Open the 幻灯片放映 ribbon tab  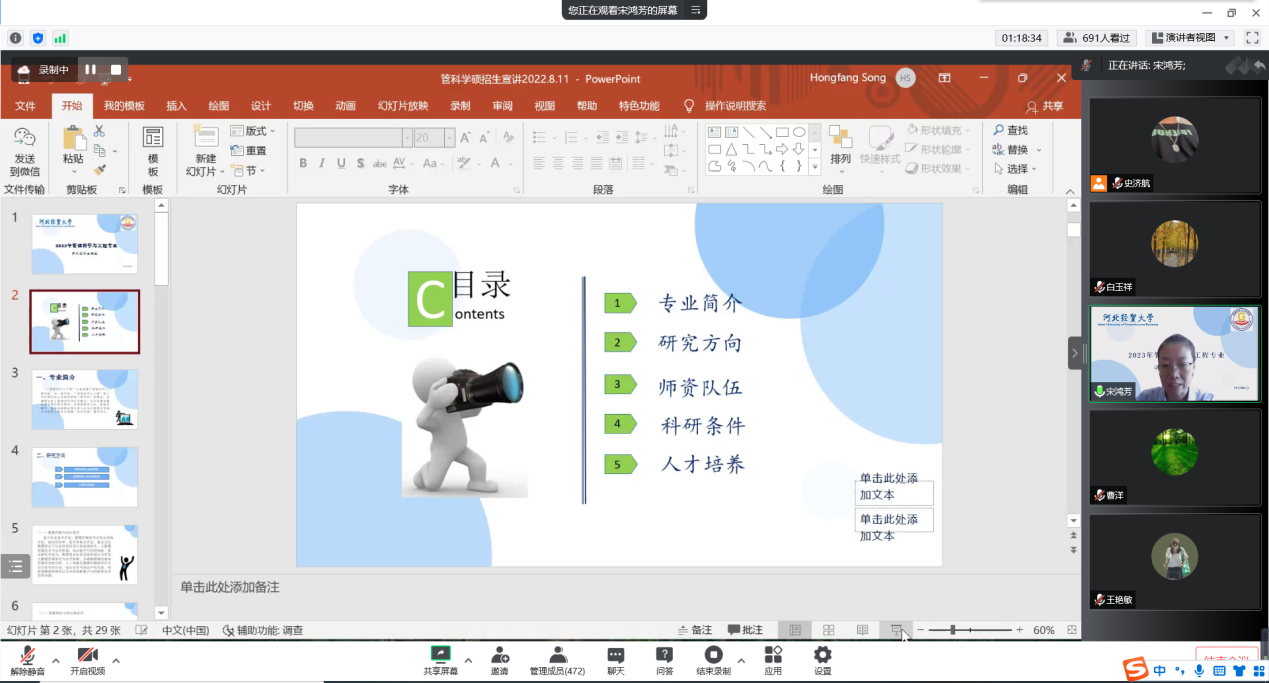(402, 106)
